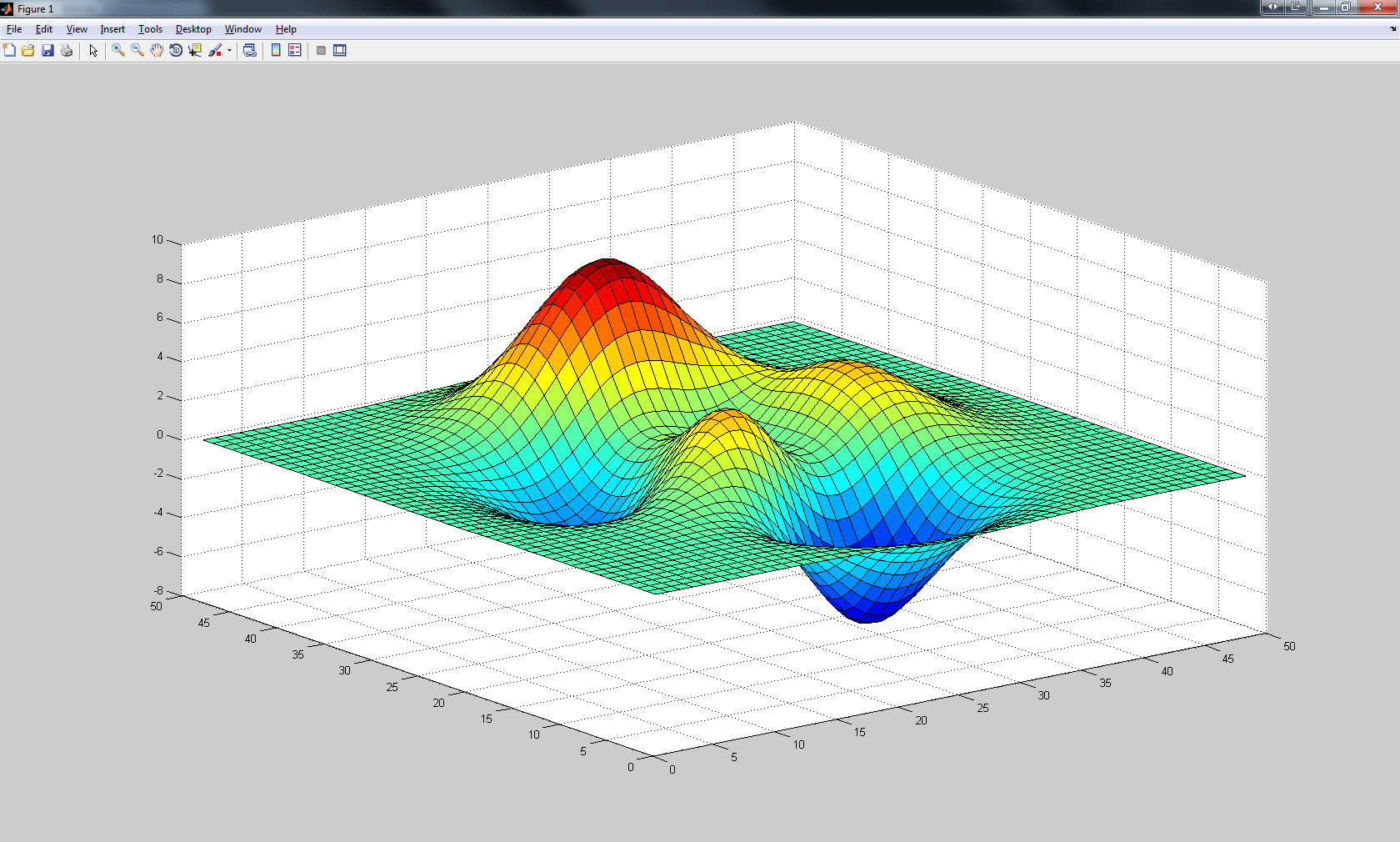Viewport: 1400px width, 842px height.
Task: Print the figure via printer icon
Action: click(x=67, y=51)
